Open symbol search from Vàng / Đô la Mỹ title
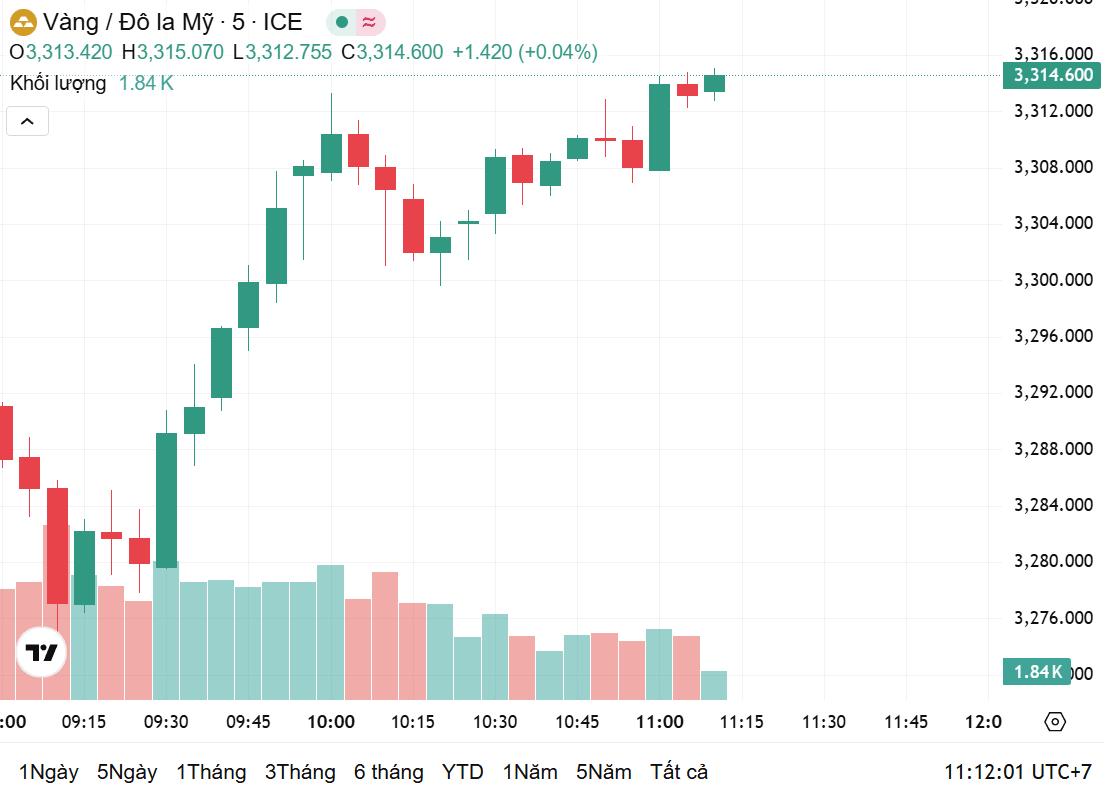Image resolution: width=1104 pixels, height=797 pixels. pyautogui.click(x=172, y=23)
